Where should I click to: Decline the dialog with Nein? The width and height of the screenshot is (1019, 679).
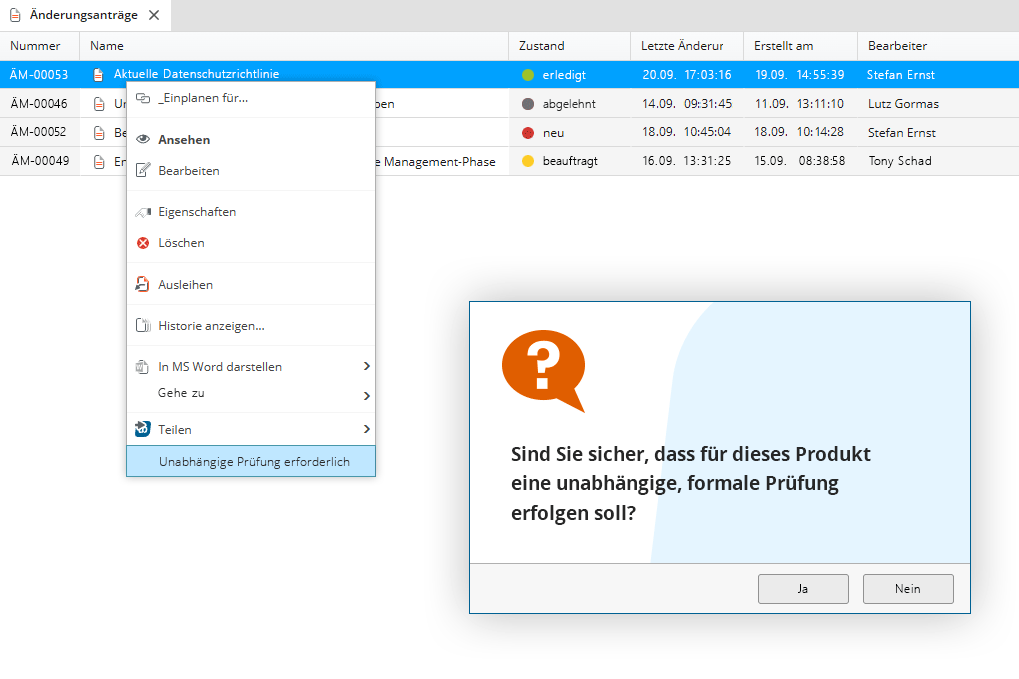tap(908, 589)
